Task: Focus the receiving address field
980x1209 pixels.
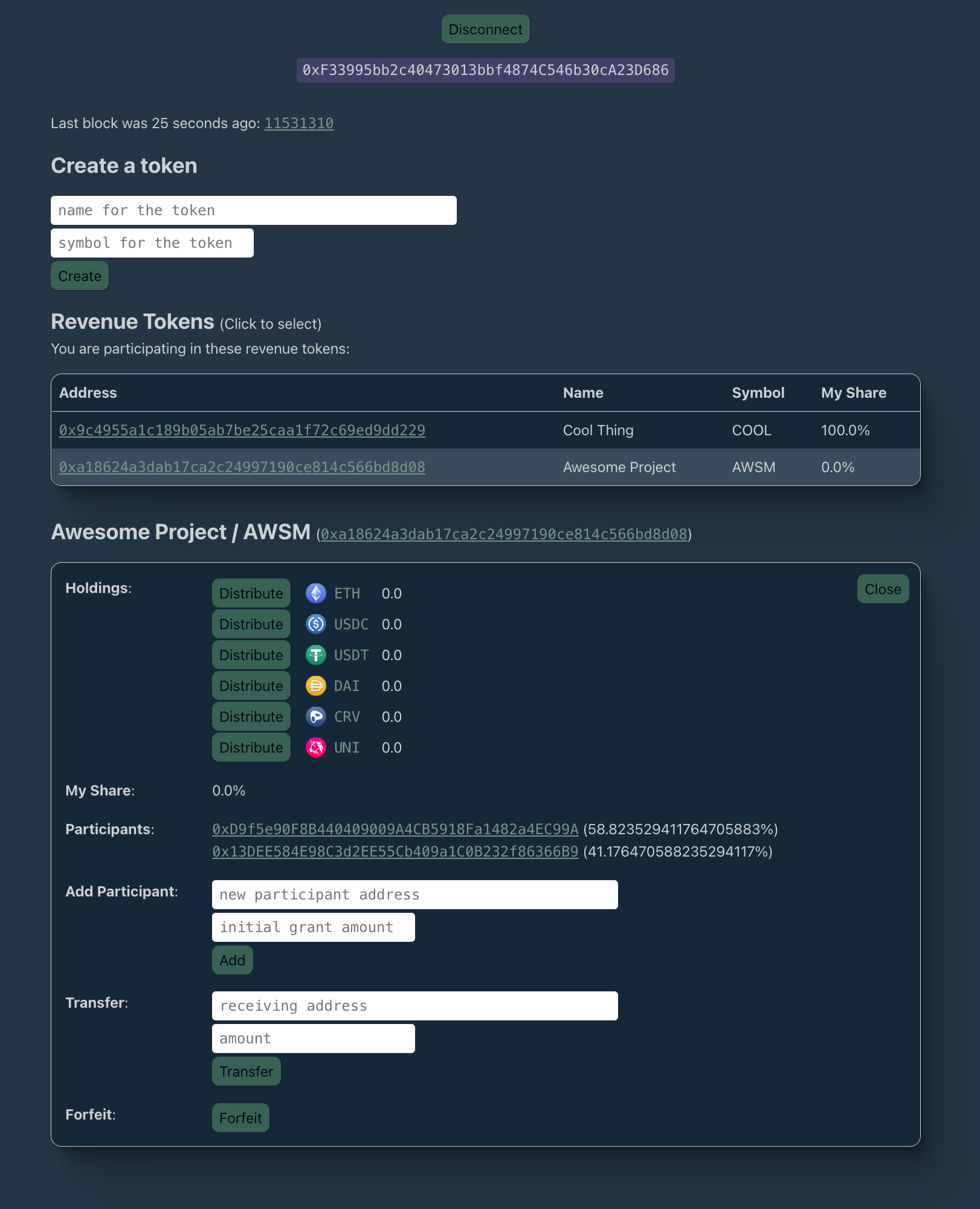Action: pyautogui.click(x=415, y=1006)
